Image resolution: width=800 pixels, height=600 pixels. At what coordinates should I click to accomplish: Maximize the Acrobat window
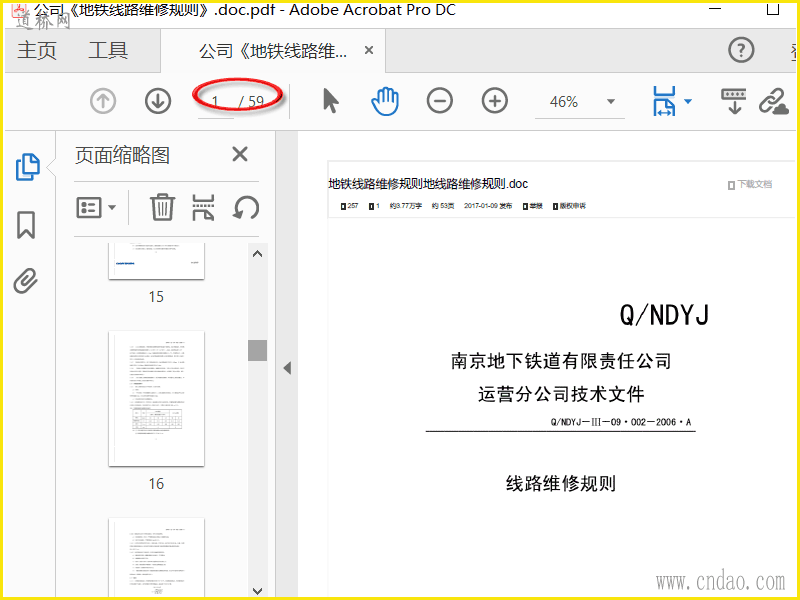[773, 9]
